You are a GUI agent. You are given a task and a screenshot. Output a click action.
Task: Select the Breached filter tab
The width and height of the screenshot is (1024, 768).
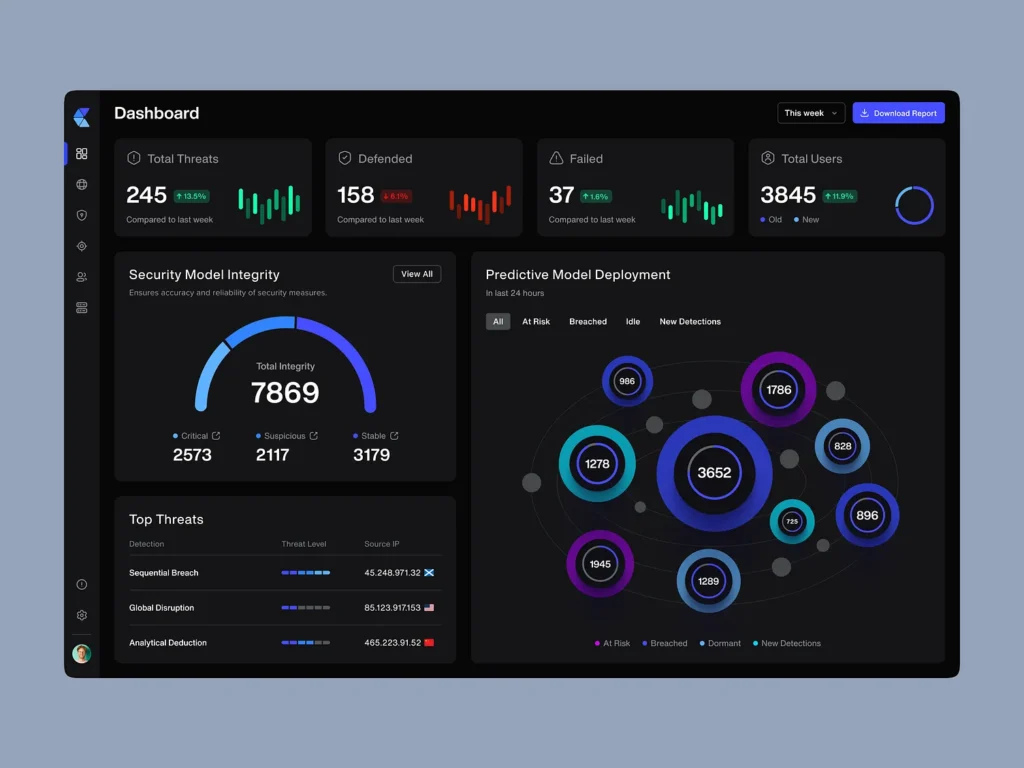(x=588, y=322)
